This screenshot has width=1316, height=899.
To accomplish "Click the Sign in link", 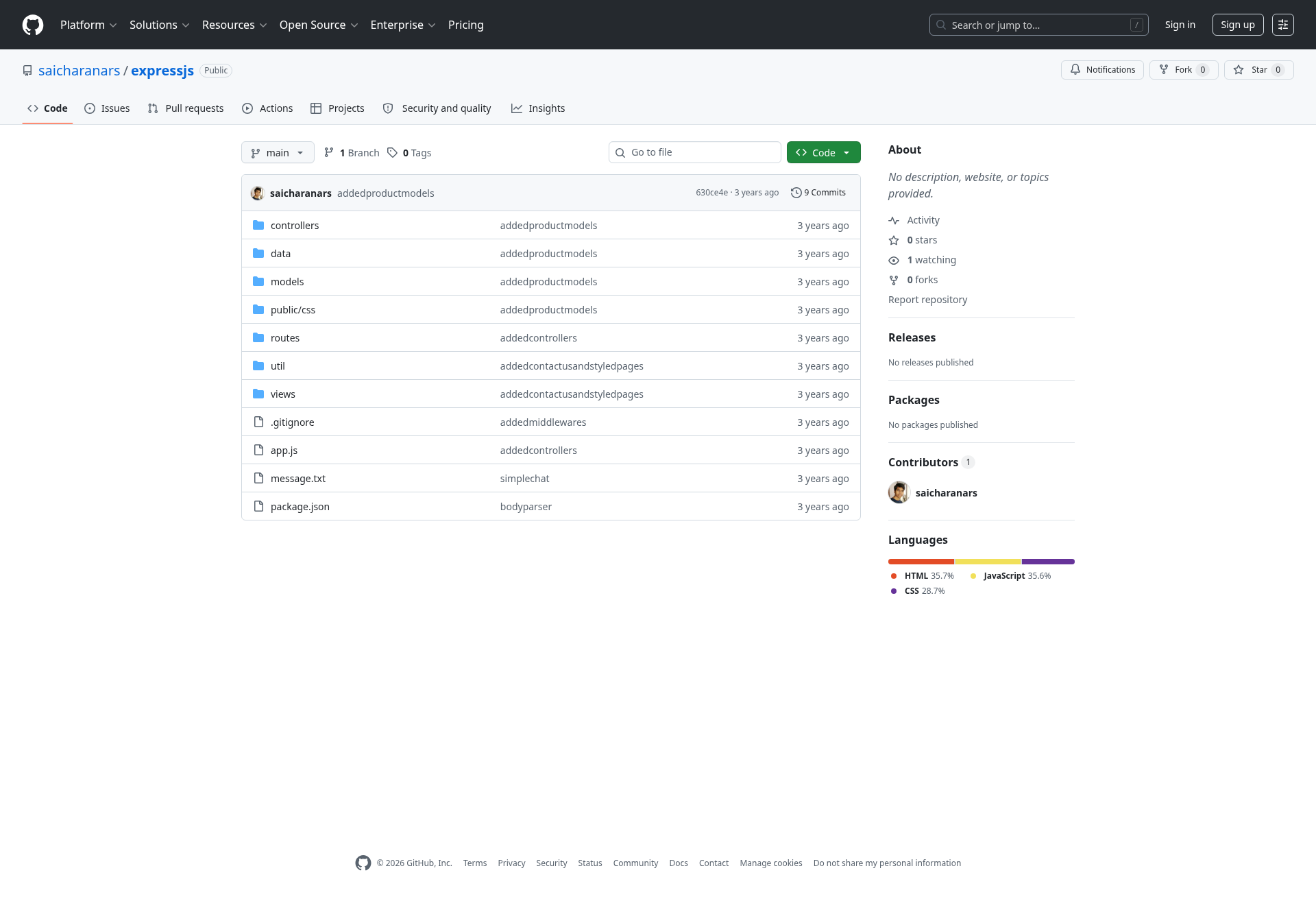I will (1180, 25).
